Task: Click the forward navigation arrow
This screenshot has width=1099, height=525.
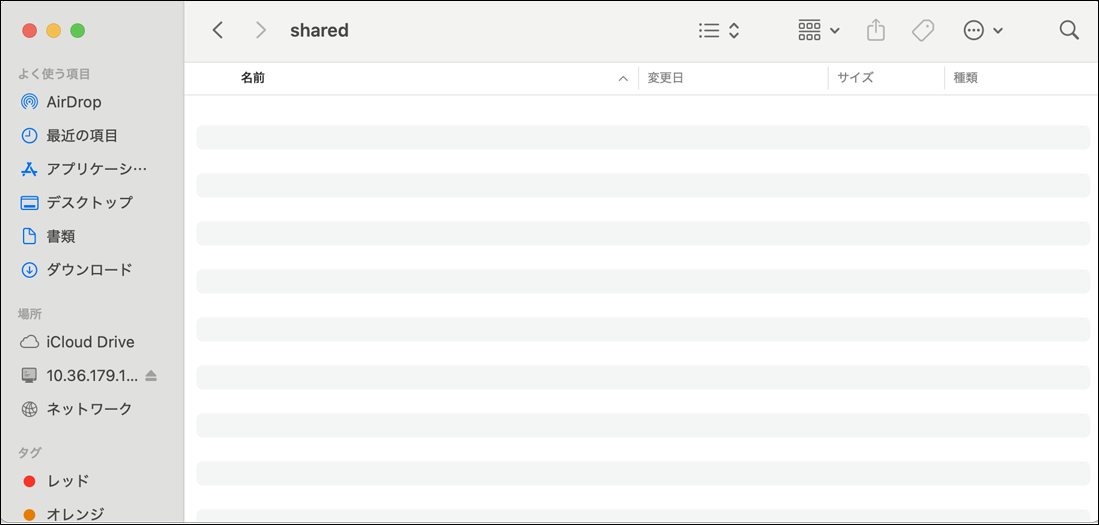Action: coord(261,30)
